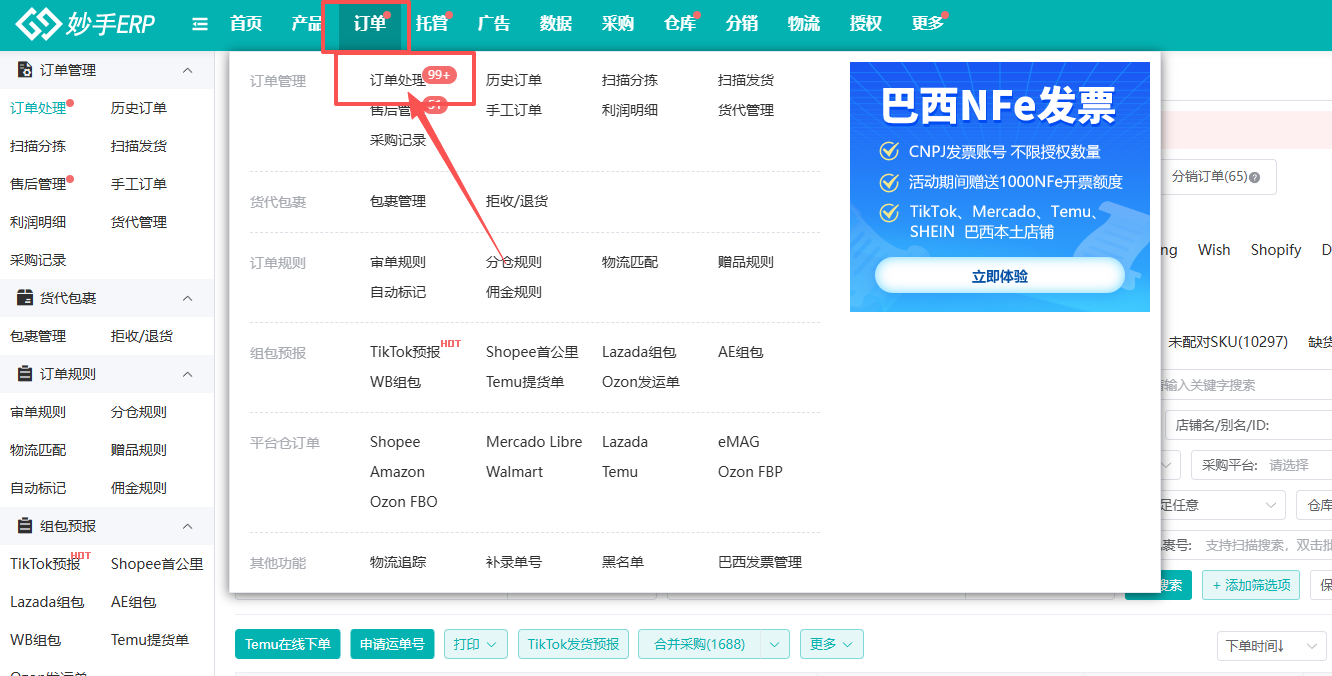This screenshot has width=1332, height=676.
Task: Open the 更多 top navigation tab
Action: (928, 24)
